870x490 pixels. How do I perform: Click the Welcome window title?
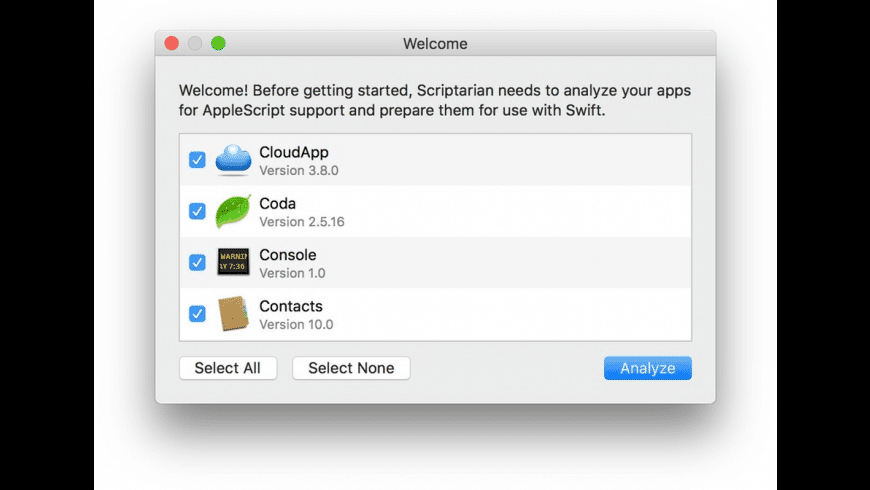[x=435, y=44]
